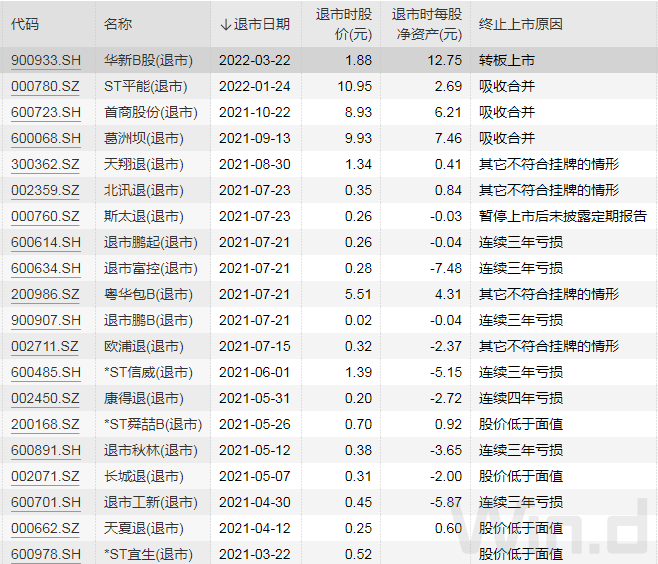Click delisting price 10.95
This screenshot has width=658, height=564.
355,86
